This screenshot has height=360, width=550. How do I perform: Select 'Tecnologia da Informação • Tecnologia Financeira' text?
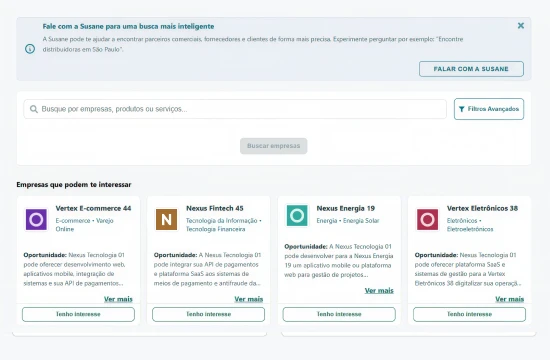[x=224, y=225]
